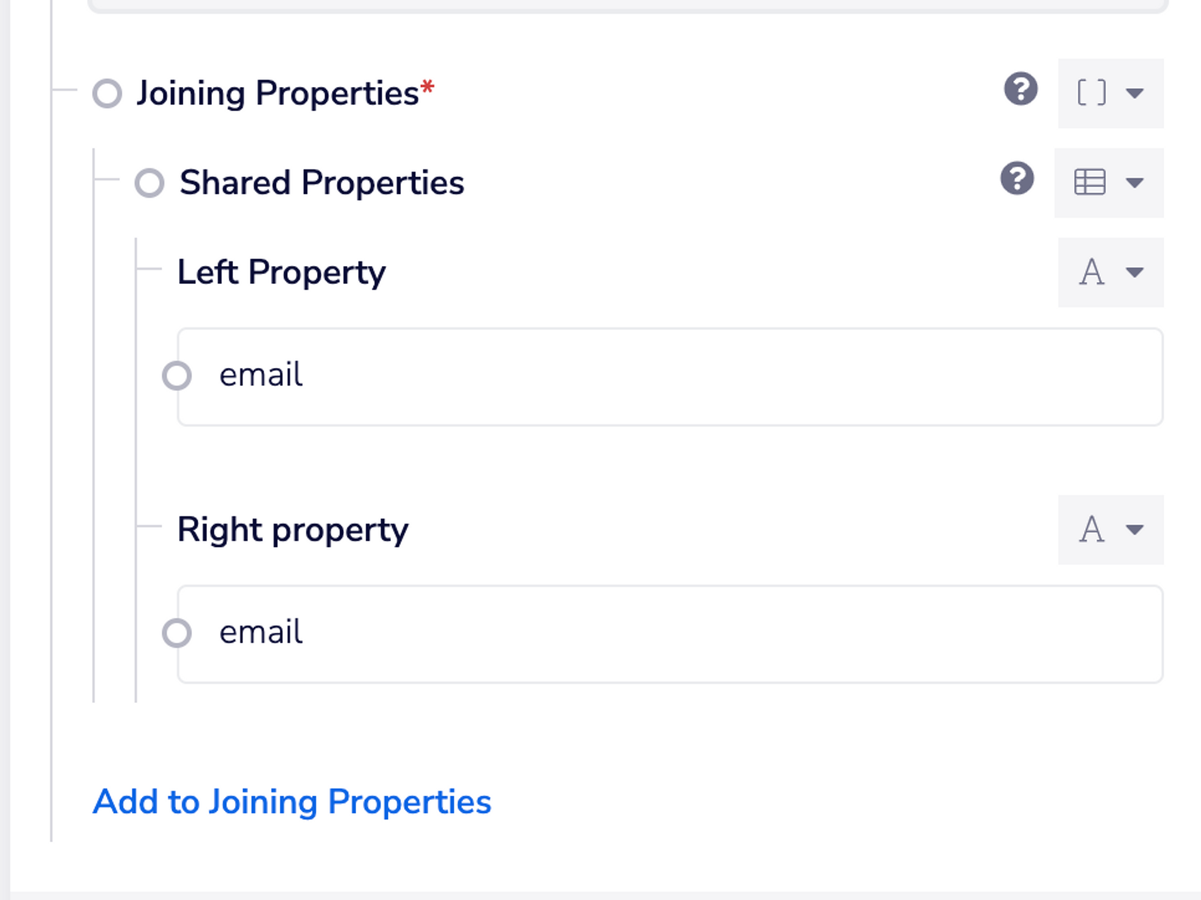Click the text type icon for Right property
1201x900 pixels.
pos(1091,529)
